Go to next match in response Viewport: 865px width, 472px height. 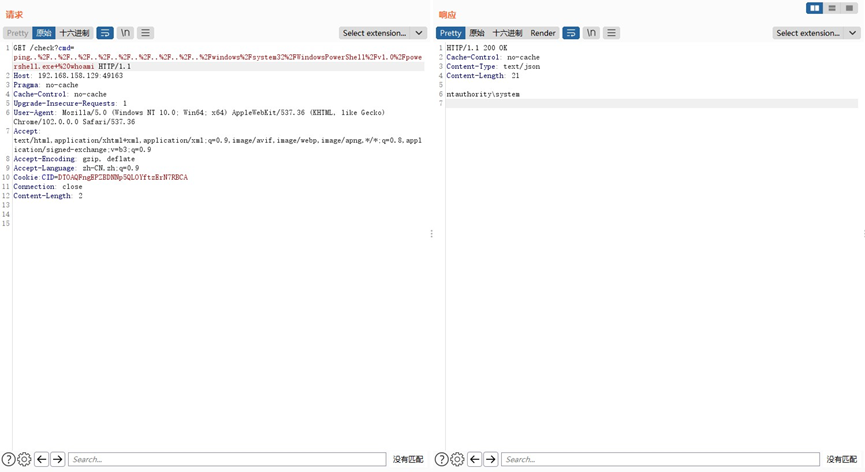[x=490, y=459]
